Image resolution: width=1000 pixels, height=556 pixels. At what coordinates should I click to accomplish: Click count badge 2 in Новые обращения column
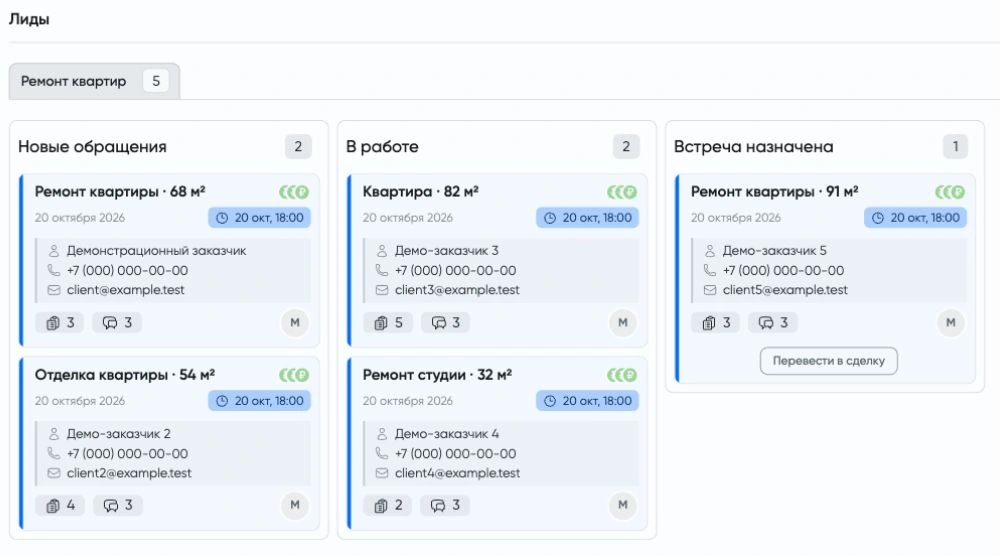[298, 147]
